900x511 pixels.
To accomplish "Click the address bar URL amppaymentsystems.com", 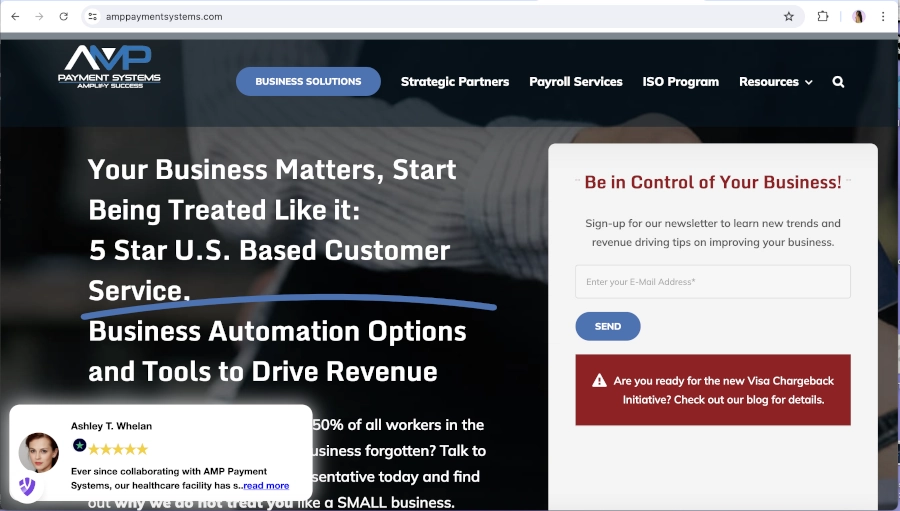I will [x=164, y=17].
